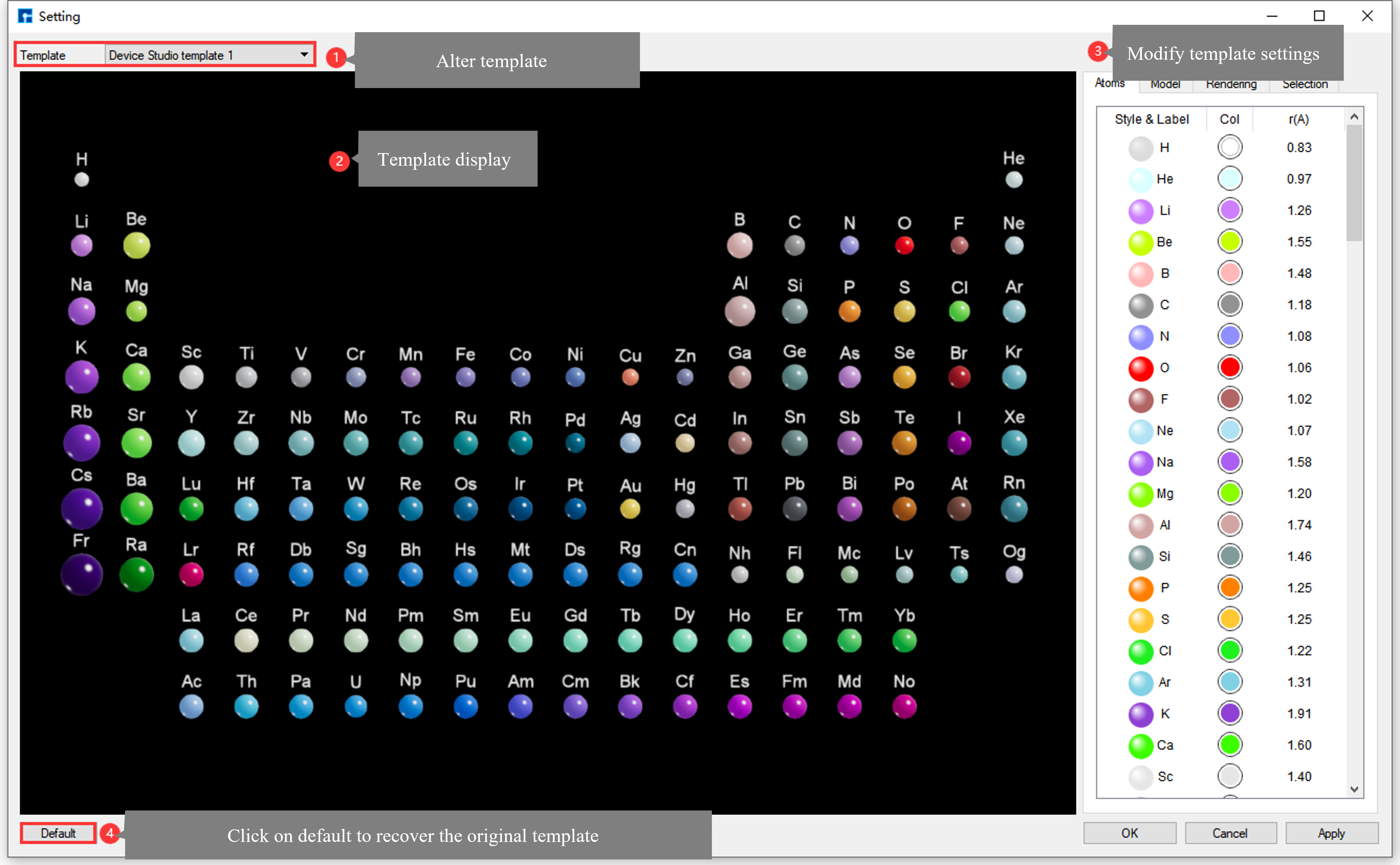Maximize the Setting window

(x=1319, y=16)
